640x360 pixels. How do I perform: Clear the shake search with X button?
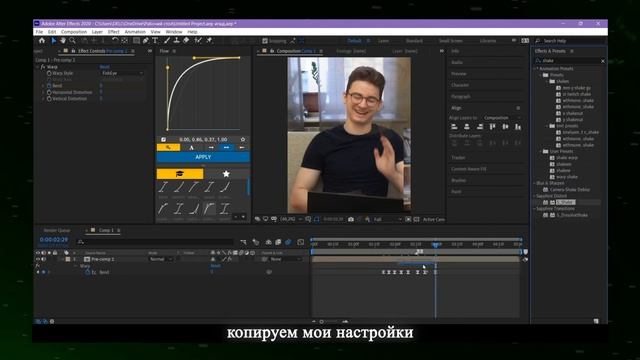603,61
